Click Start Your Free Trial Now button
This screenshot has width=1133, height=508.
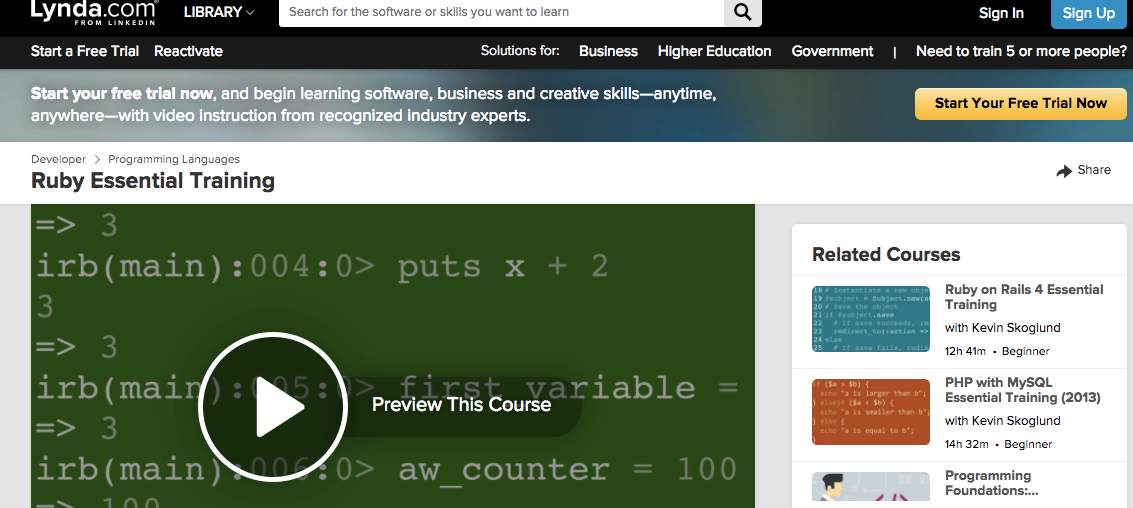pos(1020,103)
